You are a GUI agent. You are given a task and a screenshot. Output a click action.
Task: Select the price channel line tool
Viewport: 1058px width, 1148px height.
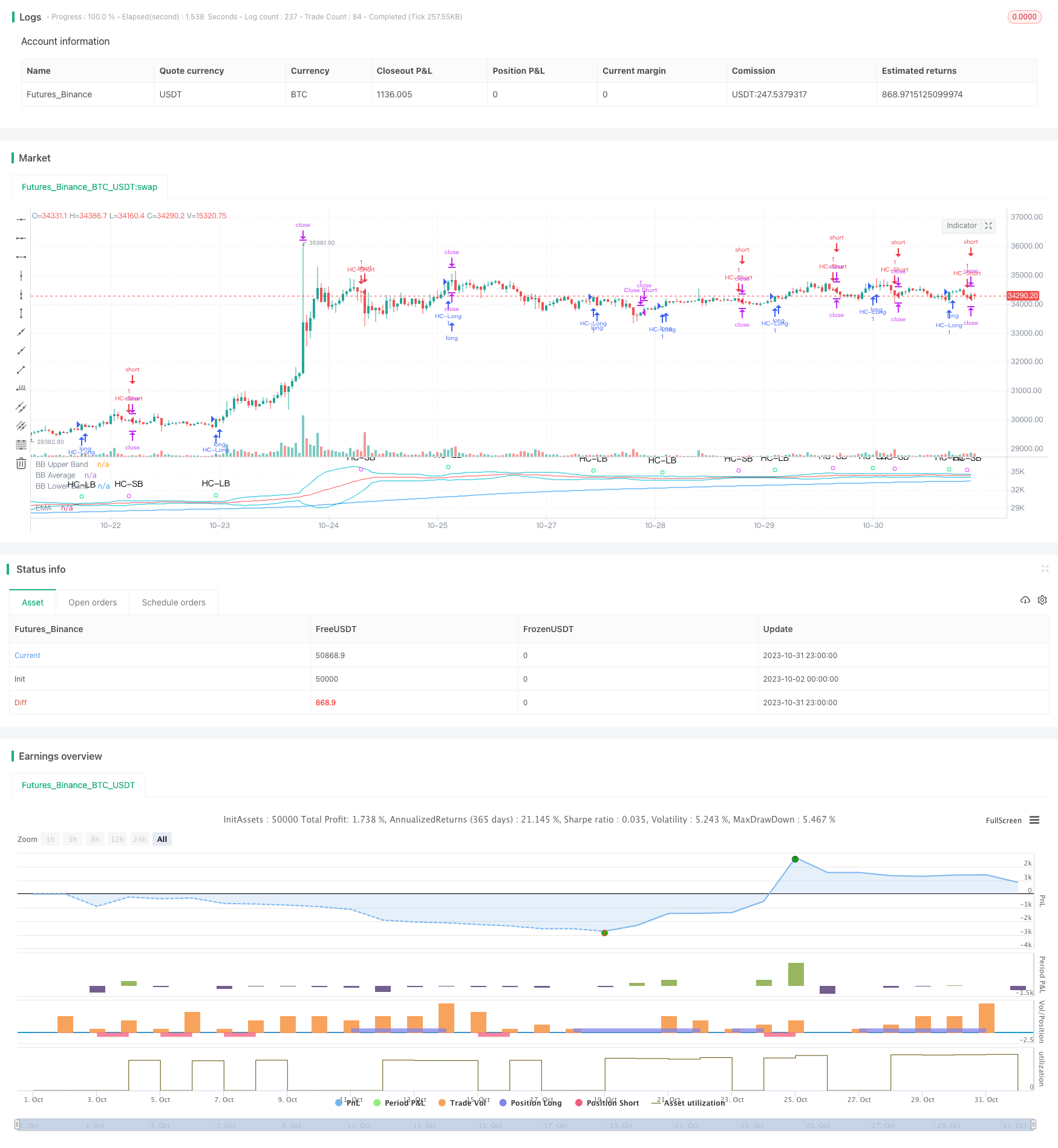[21, 407]
